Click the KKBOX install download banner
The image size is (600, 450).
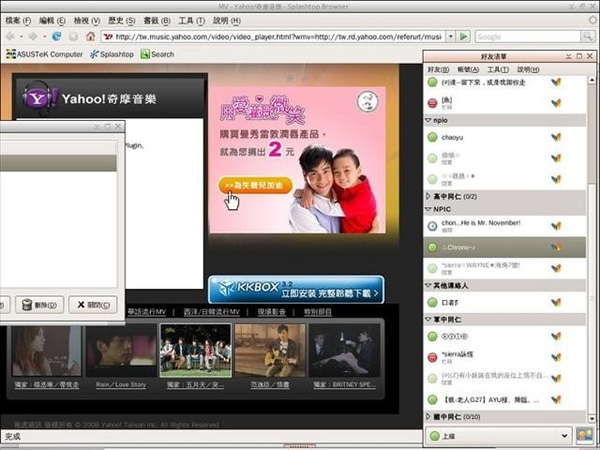296,289
